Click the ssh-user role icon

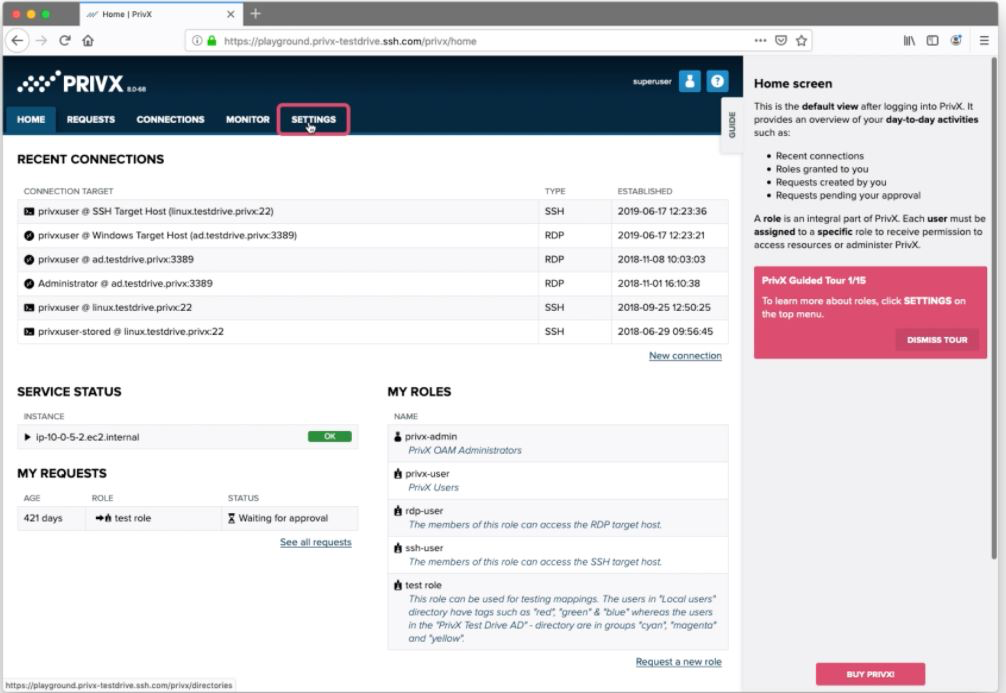coord(398,548)
